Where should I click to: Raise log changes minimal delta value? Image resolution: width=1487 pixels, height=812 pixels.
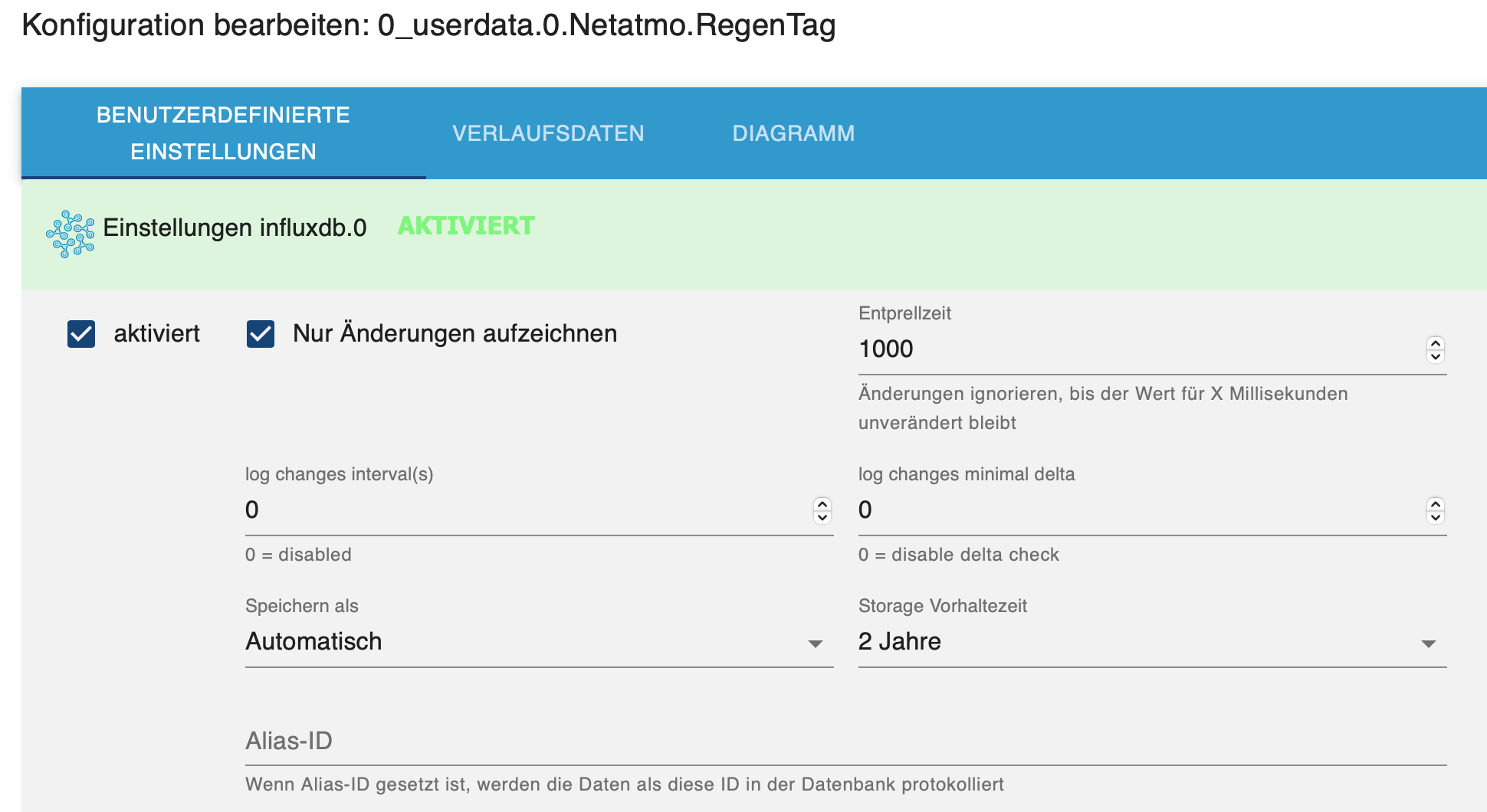click(x=1435, y=504)
